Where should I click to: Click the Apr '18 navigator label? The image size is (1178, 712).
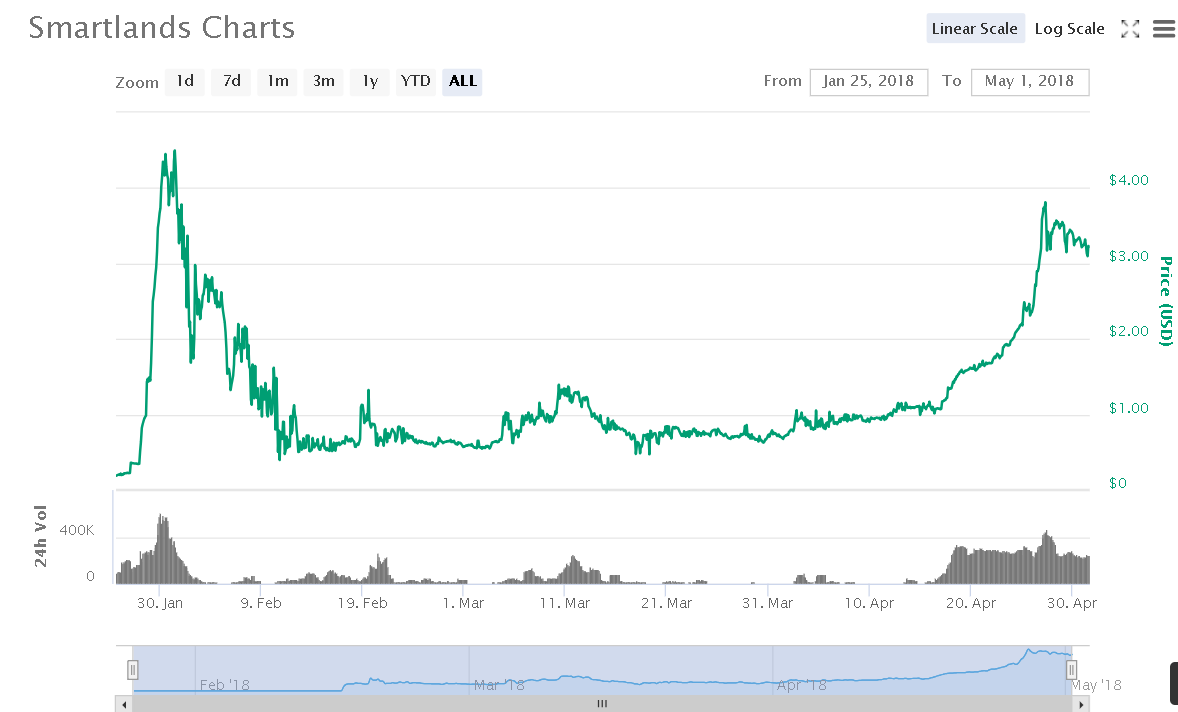pos(802,685)
